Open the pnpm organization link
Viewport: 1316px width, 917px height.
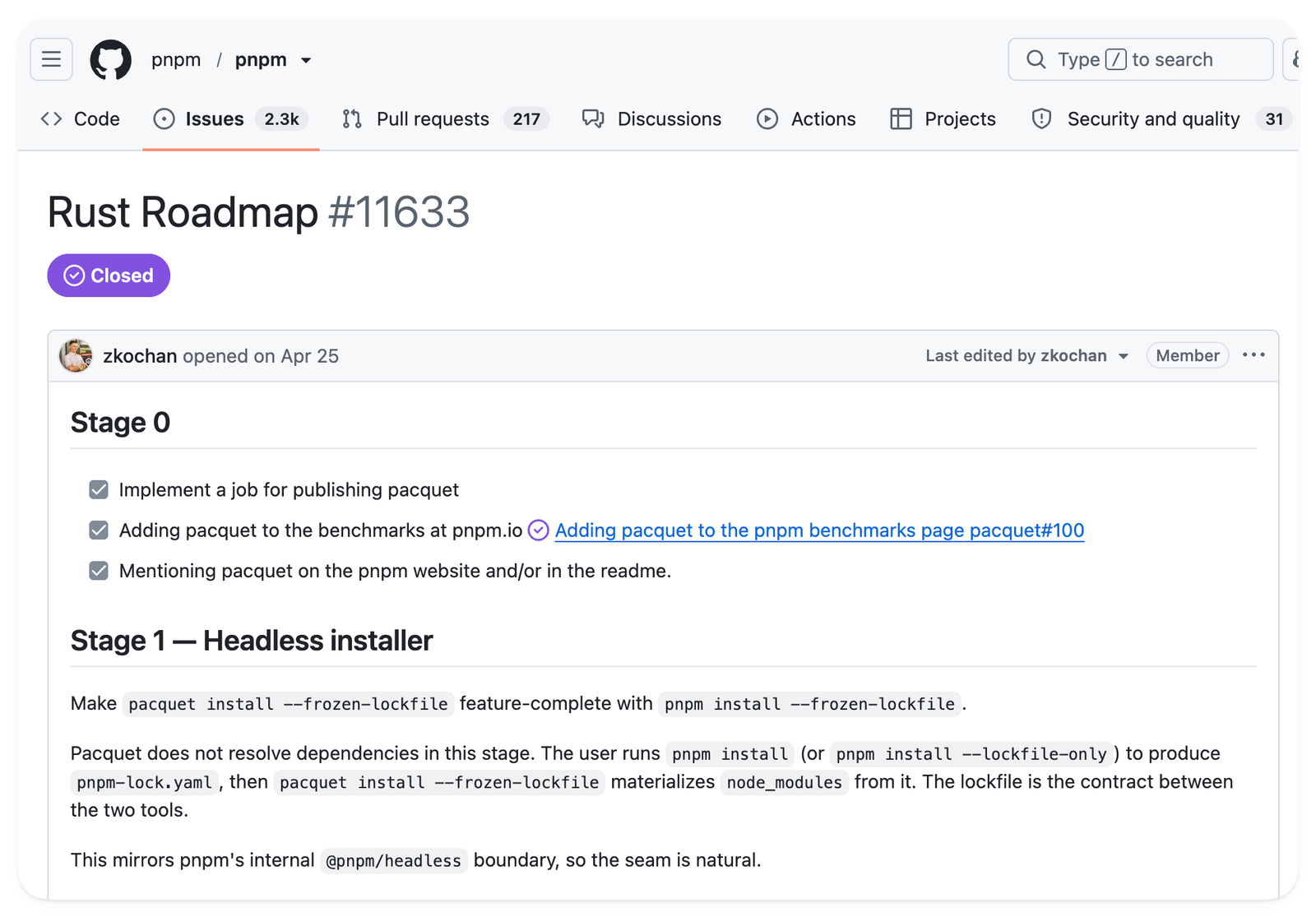point(176,60)
